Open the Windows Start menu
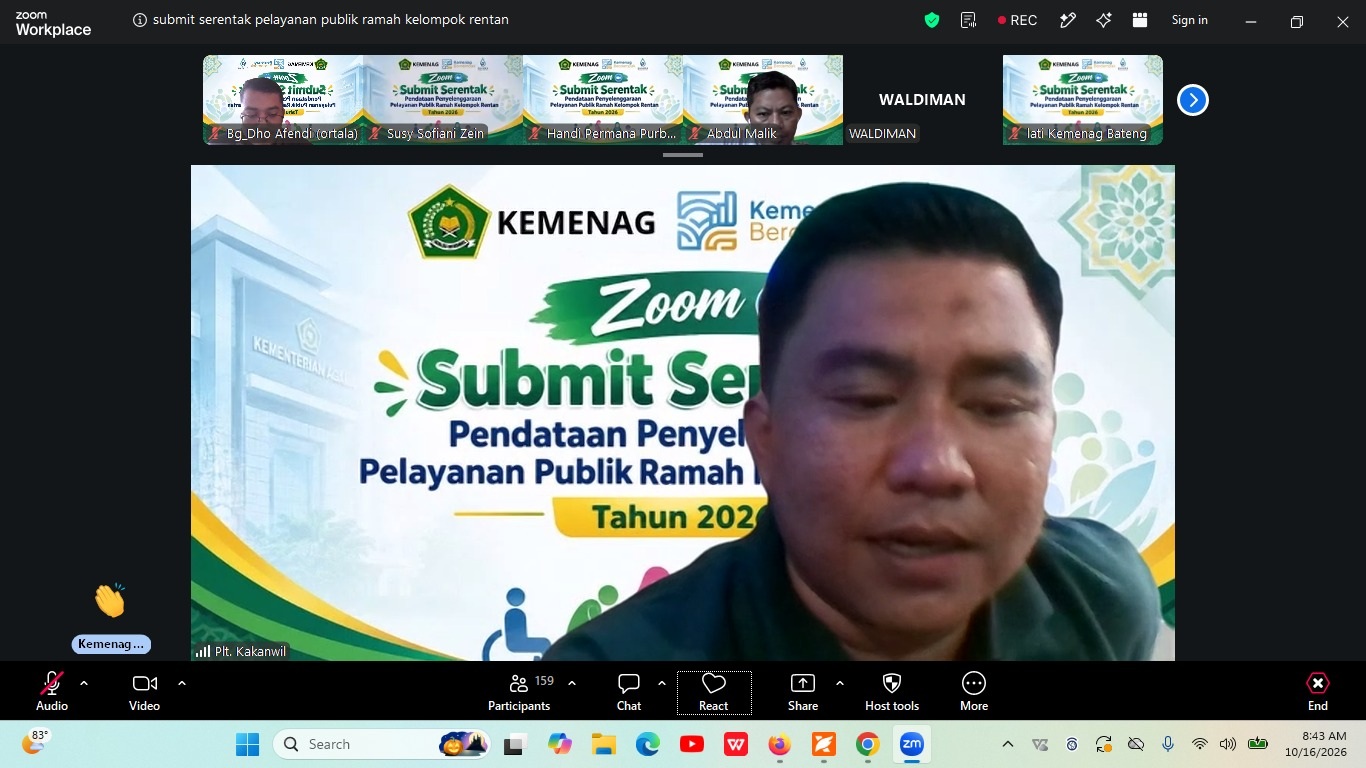 point(247,744)
